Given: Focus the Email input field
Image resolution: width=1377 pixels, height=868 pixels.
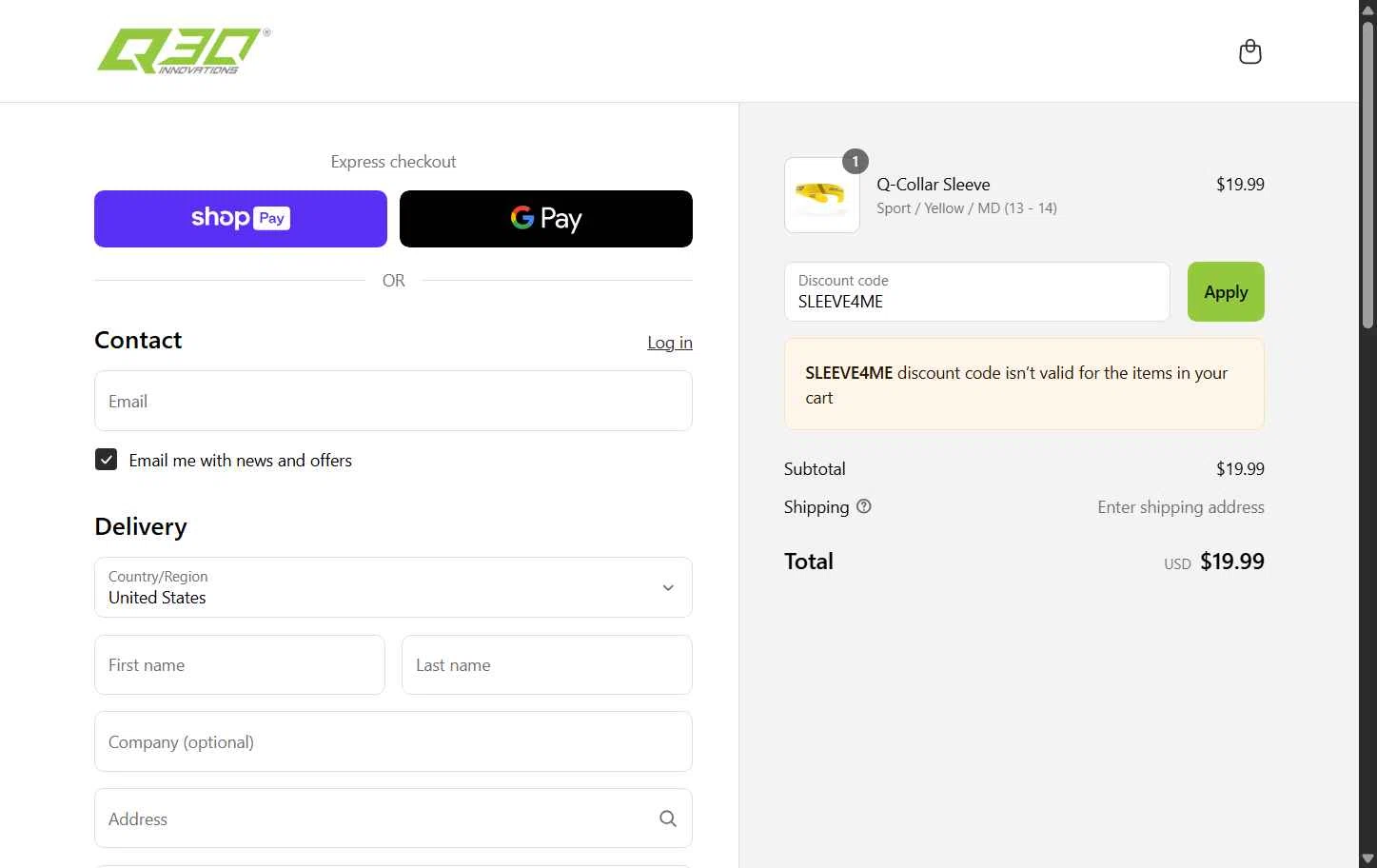Looking at the screenshot, I should pos(393,401).
